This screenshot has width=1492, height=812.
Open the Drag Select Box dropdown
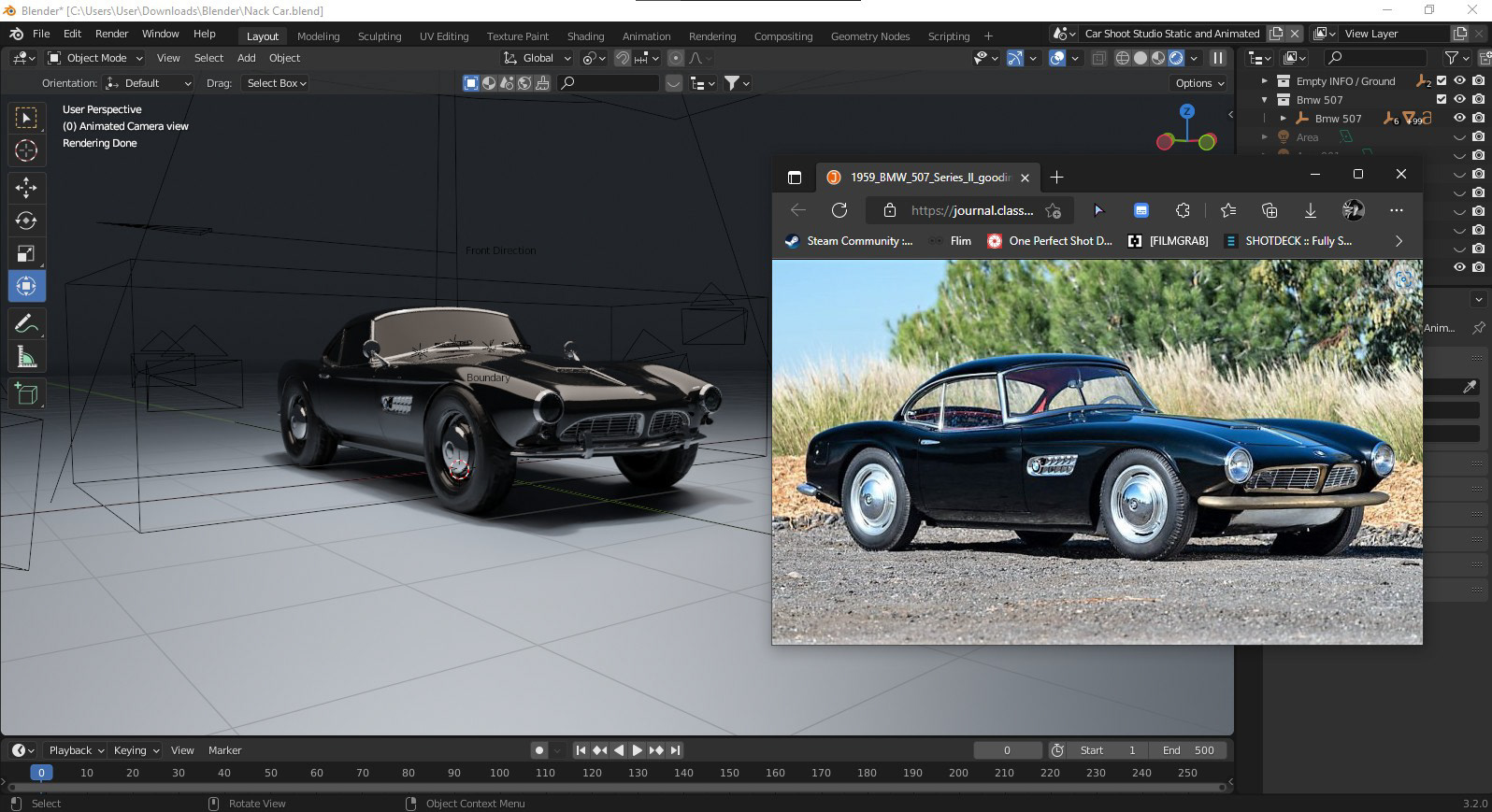pos(275,83)
